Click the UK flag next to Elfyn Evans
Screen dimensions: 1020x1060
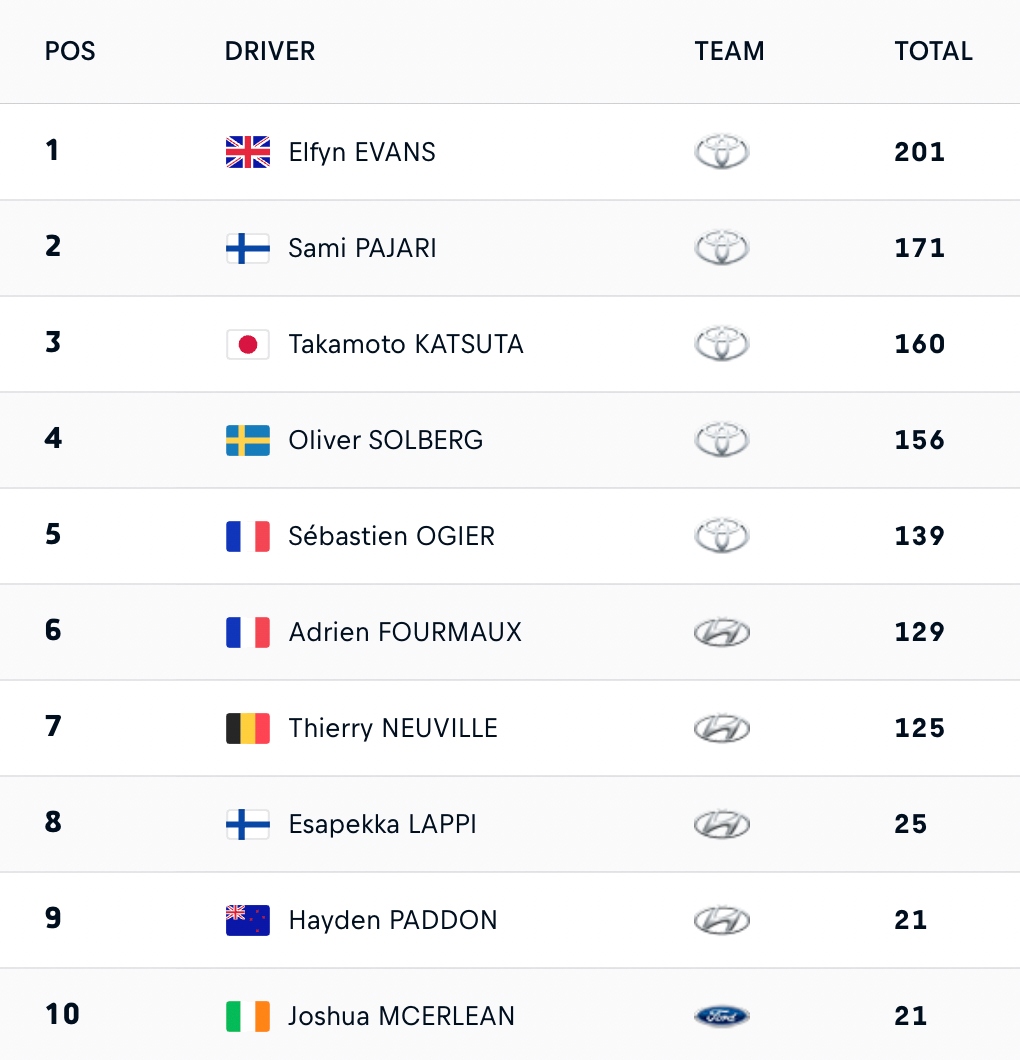pyautogui.click(x=248, y=152)
